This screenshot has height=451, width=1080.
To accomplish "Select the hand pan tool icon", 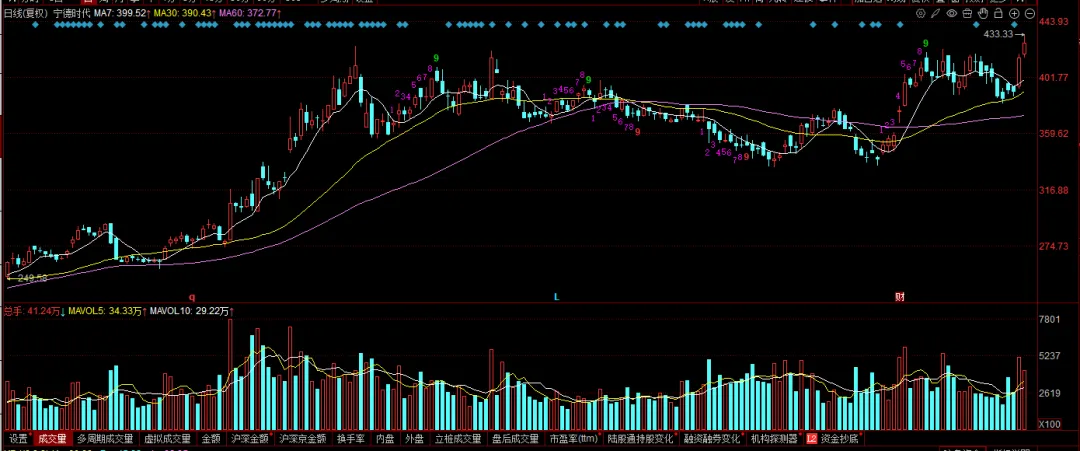I will tap(983, 13).
